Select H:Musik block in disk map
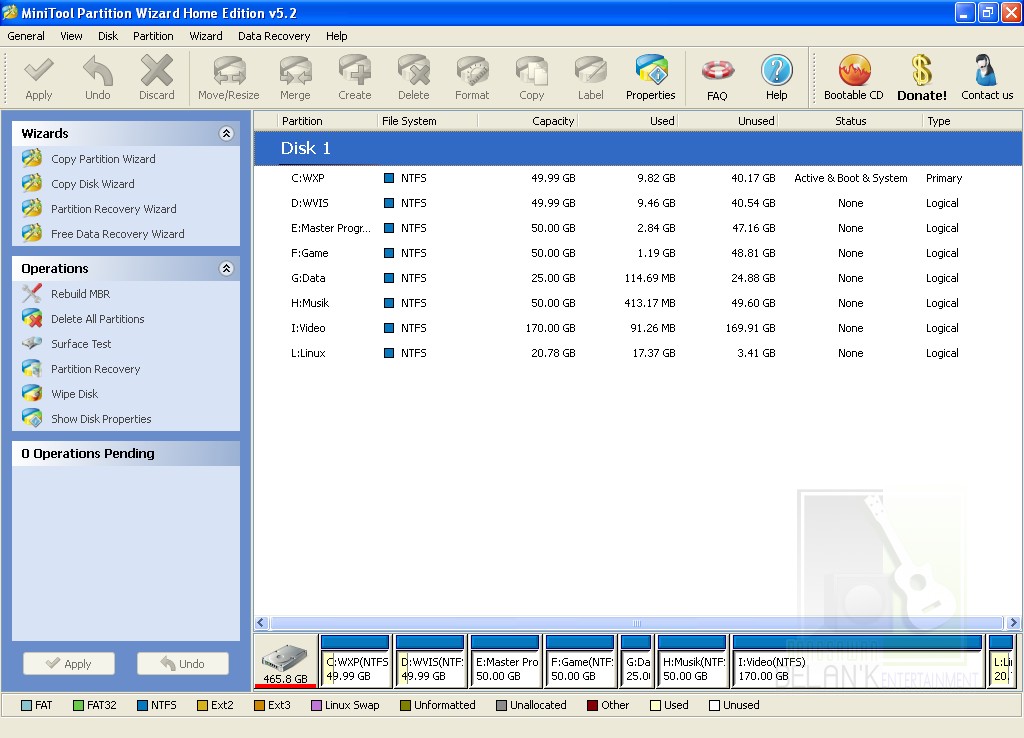 point(692,661)
